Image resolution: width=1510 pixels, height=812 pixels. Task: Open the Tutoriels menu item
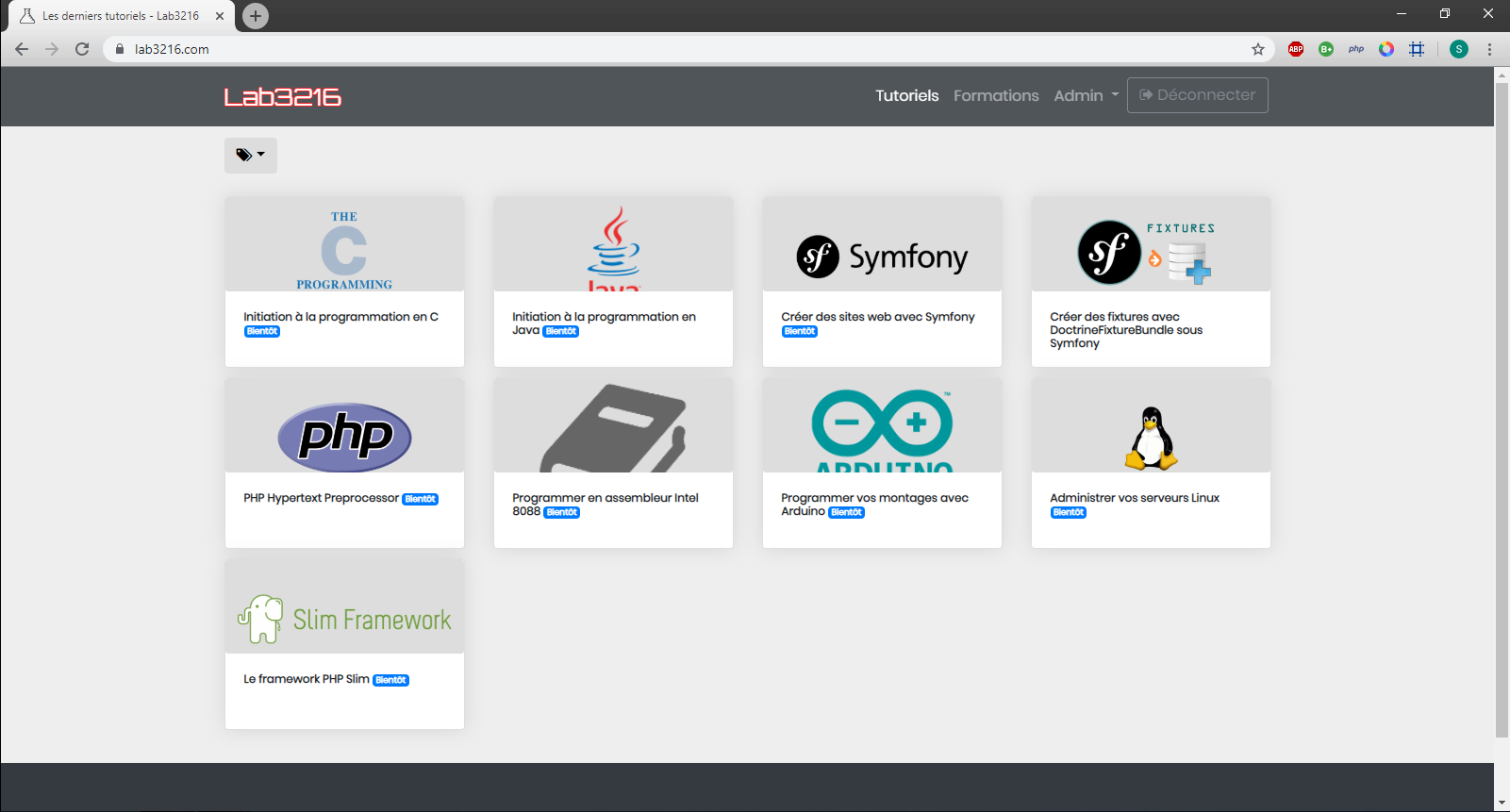click(906, 95)
